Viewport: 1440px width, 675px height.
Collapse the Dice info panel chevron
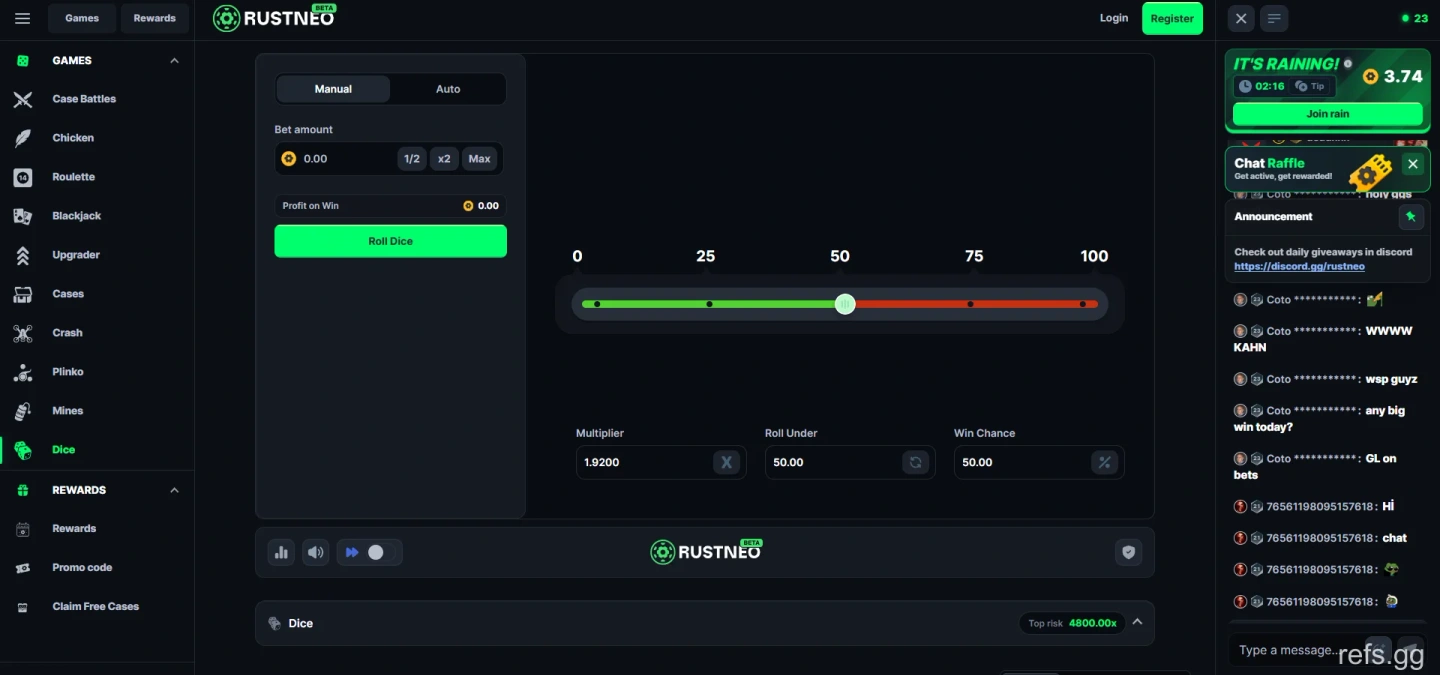[x=1137, y=622]
